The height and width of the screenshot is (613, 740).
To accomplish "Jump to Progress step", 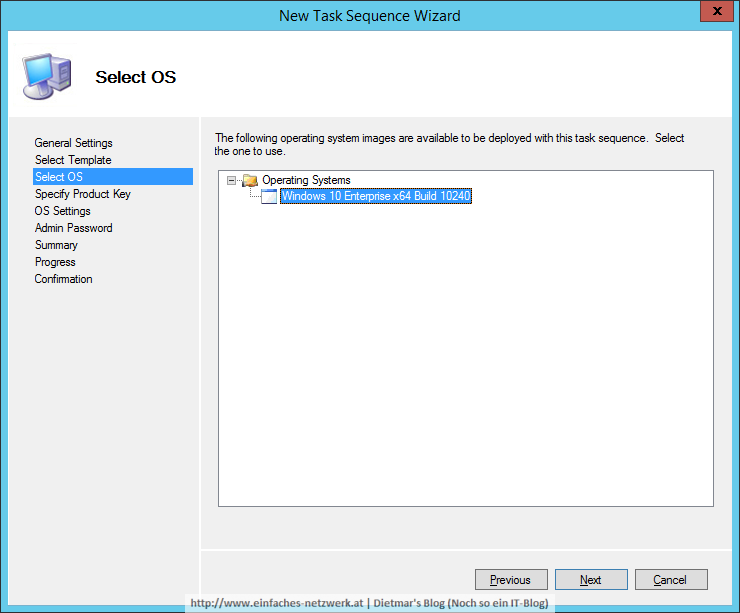I will tap(55, 262).
